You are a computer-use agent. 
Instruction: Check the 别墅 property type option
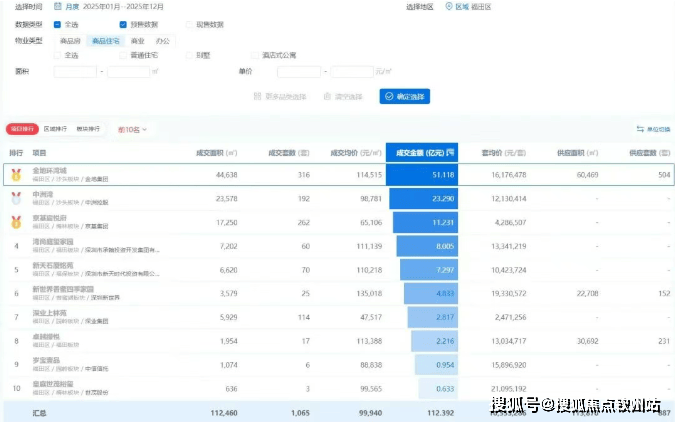(x=190, y=56)
